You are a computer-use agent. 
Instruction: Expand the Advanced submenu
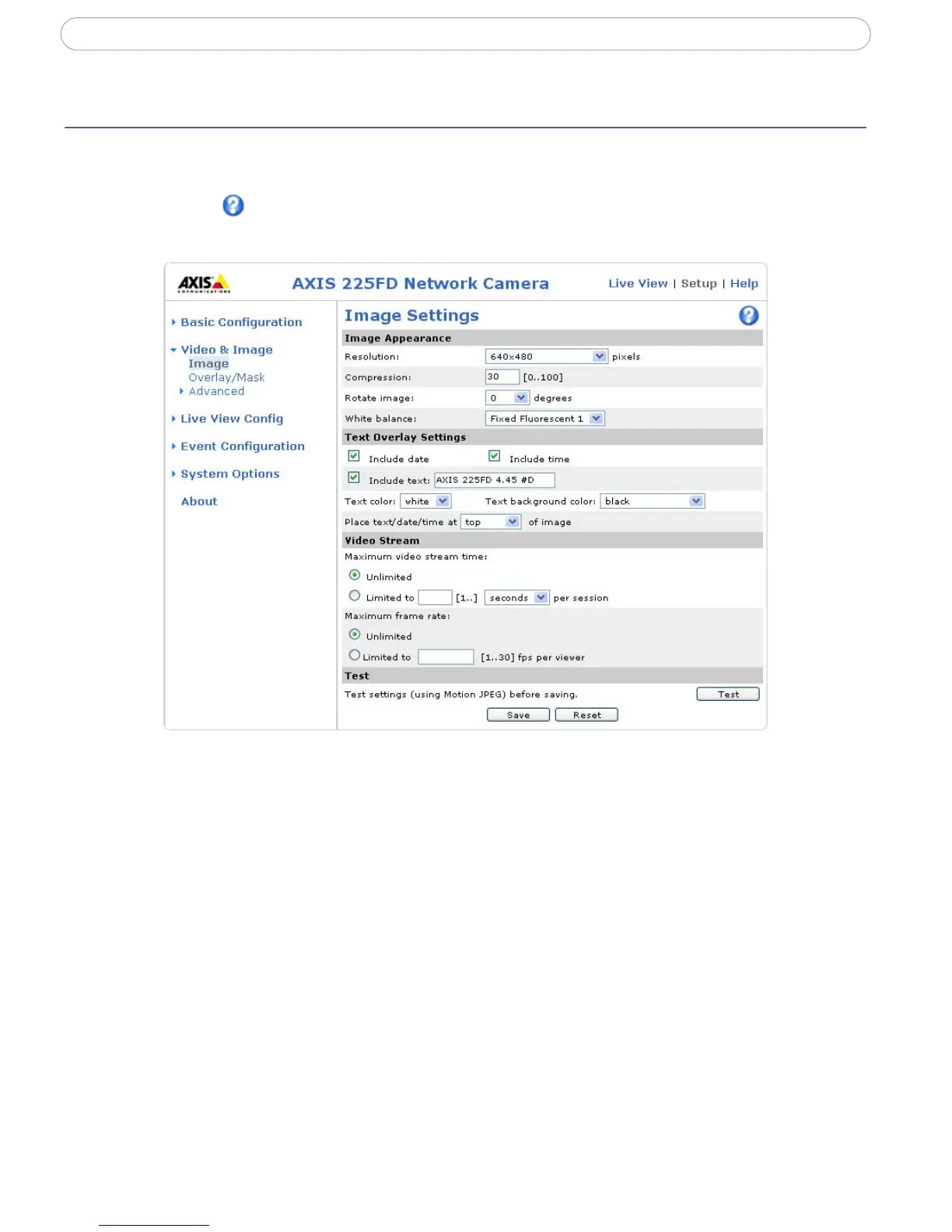click(x=216, y=391)
